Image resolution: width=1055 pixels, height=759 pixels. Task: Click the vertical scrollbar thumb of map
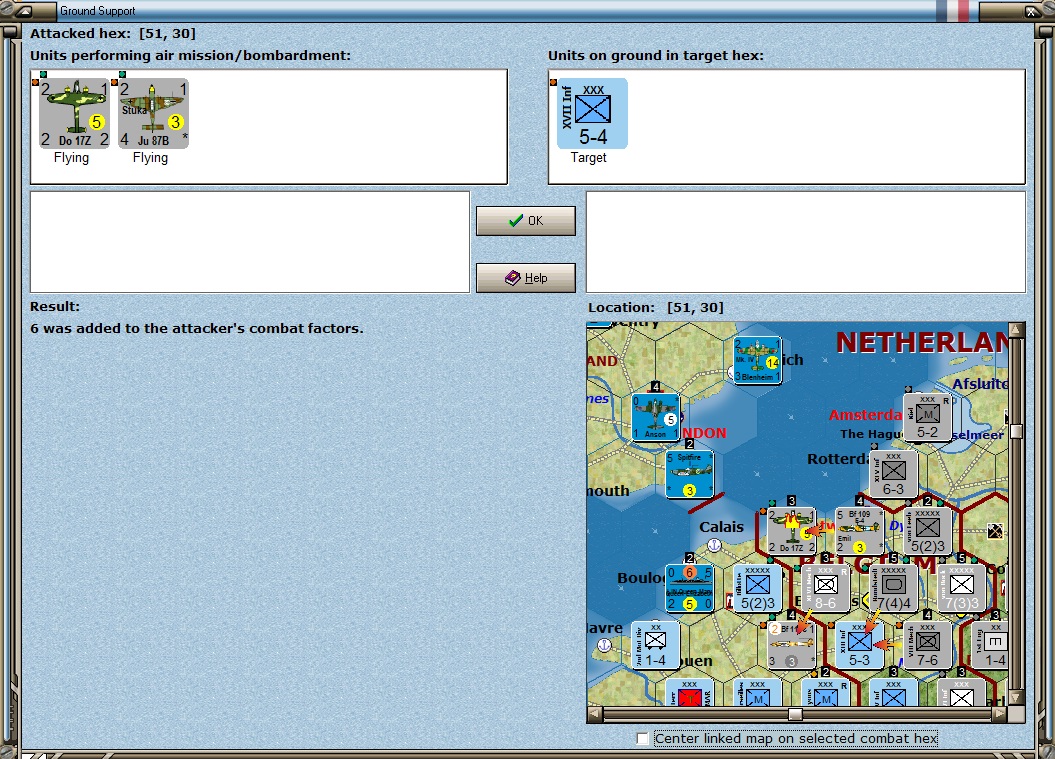coord(1017,432)
